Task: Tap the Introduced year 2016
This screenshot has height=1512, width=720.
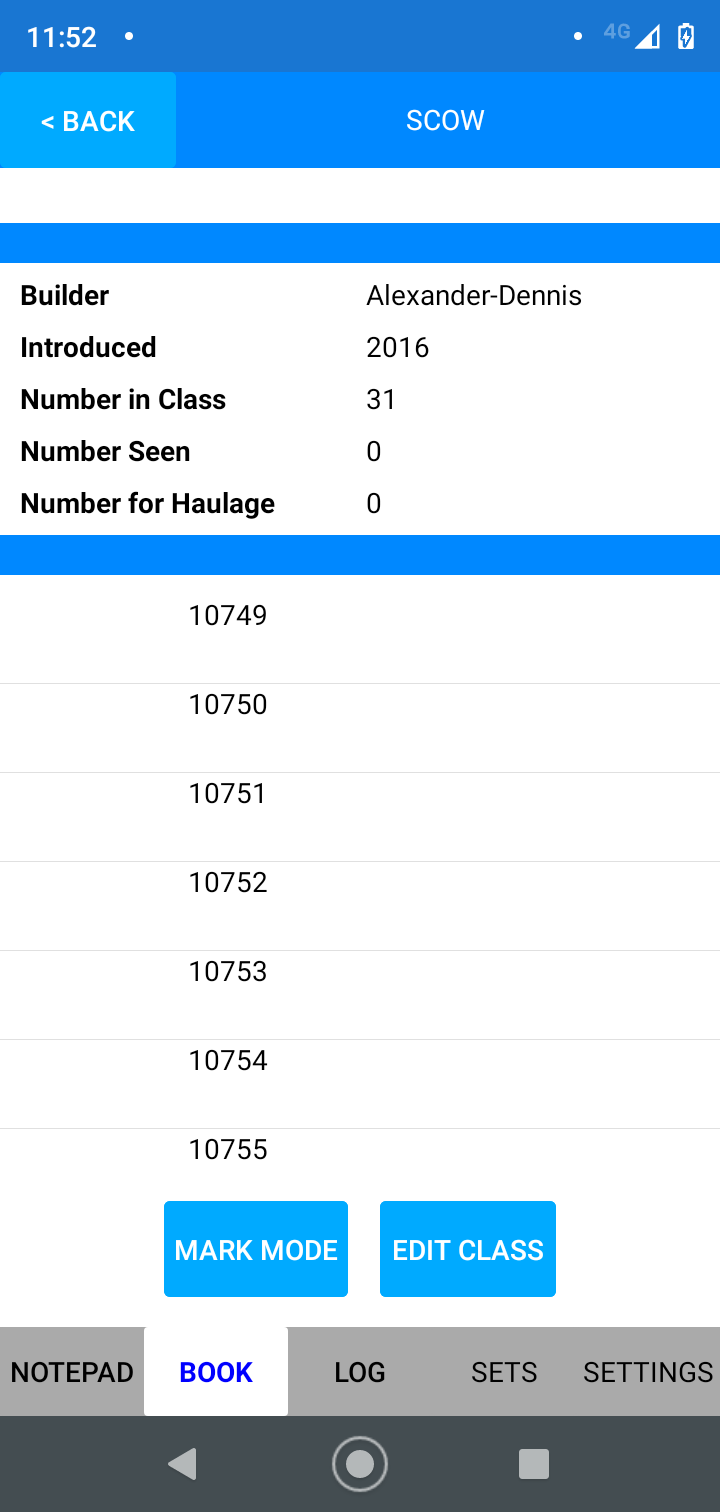Action: click(397, 347)
